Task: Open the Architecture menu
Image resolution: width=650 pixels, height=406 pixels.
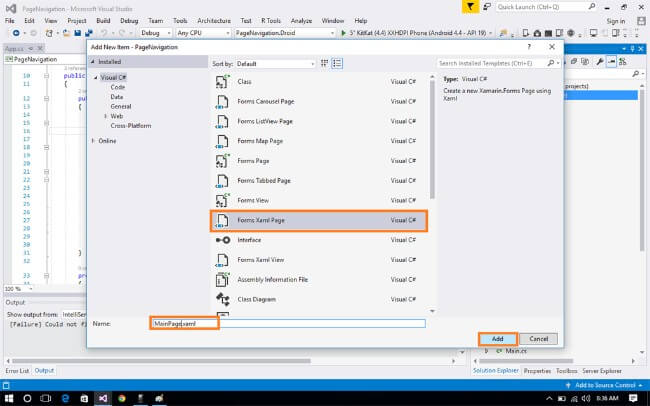Action: [214, 21]
